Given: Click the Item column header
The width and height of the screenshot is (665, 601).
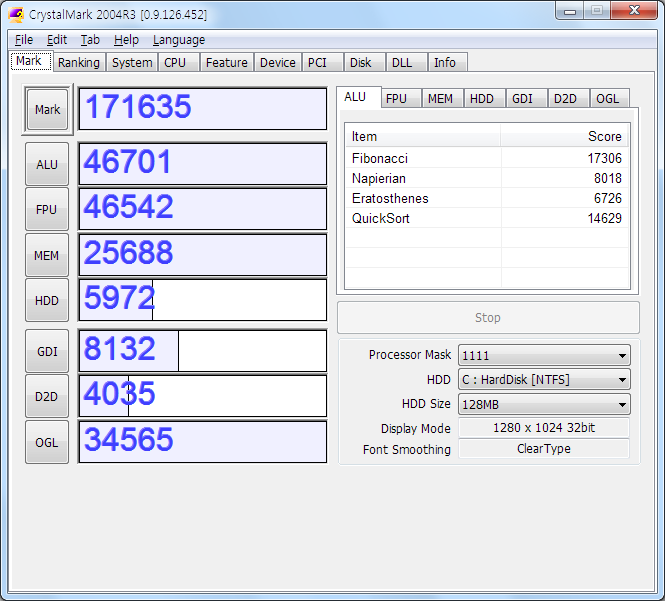Looking at the screenshot, I should click(423, 136).
